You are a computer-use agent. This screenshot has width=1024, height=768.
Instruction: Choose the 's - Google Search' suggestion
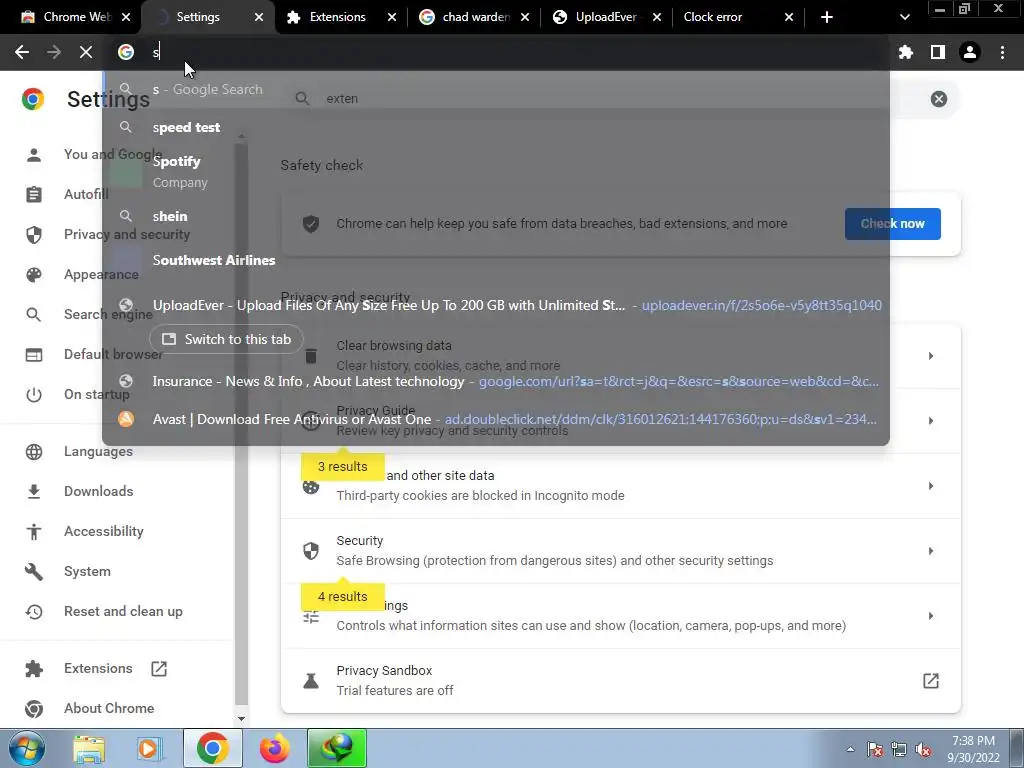pyautogui.click(x=496, y=89)
